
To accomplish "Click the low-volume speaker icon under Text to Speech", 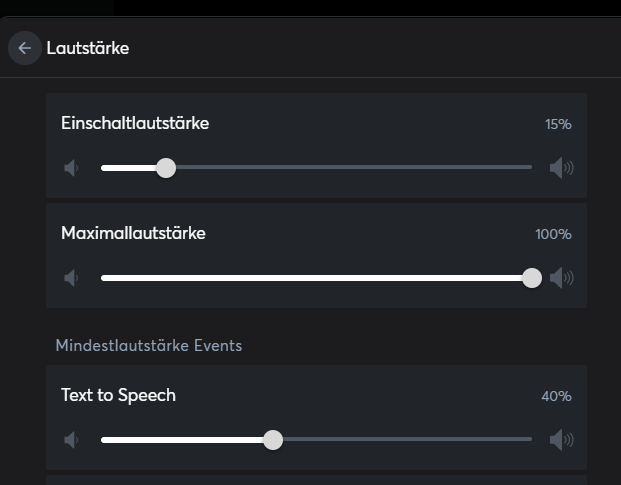I will (72, 440).
